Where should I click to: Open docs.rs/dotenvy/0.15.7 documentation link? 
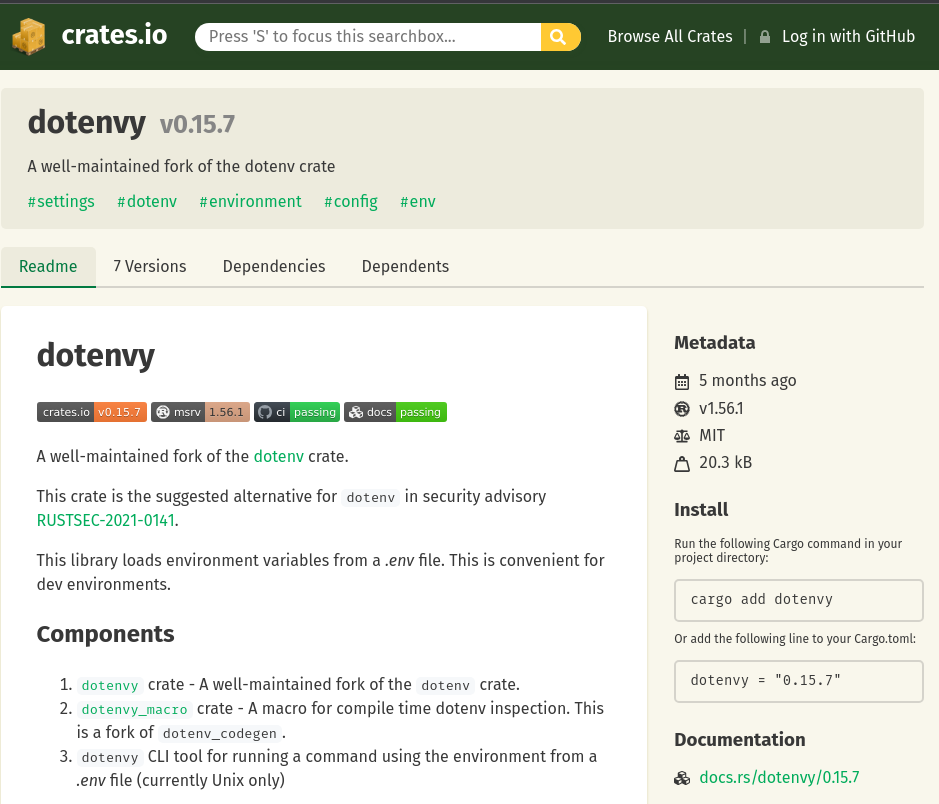click(779, 778)
